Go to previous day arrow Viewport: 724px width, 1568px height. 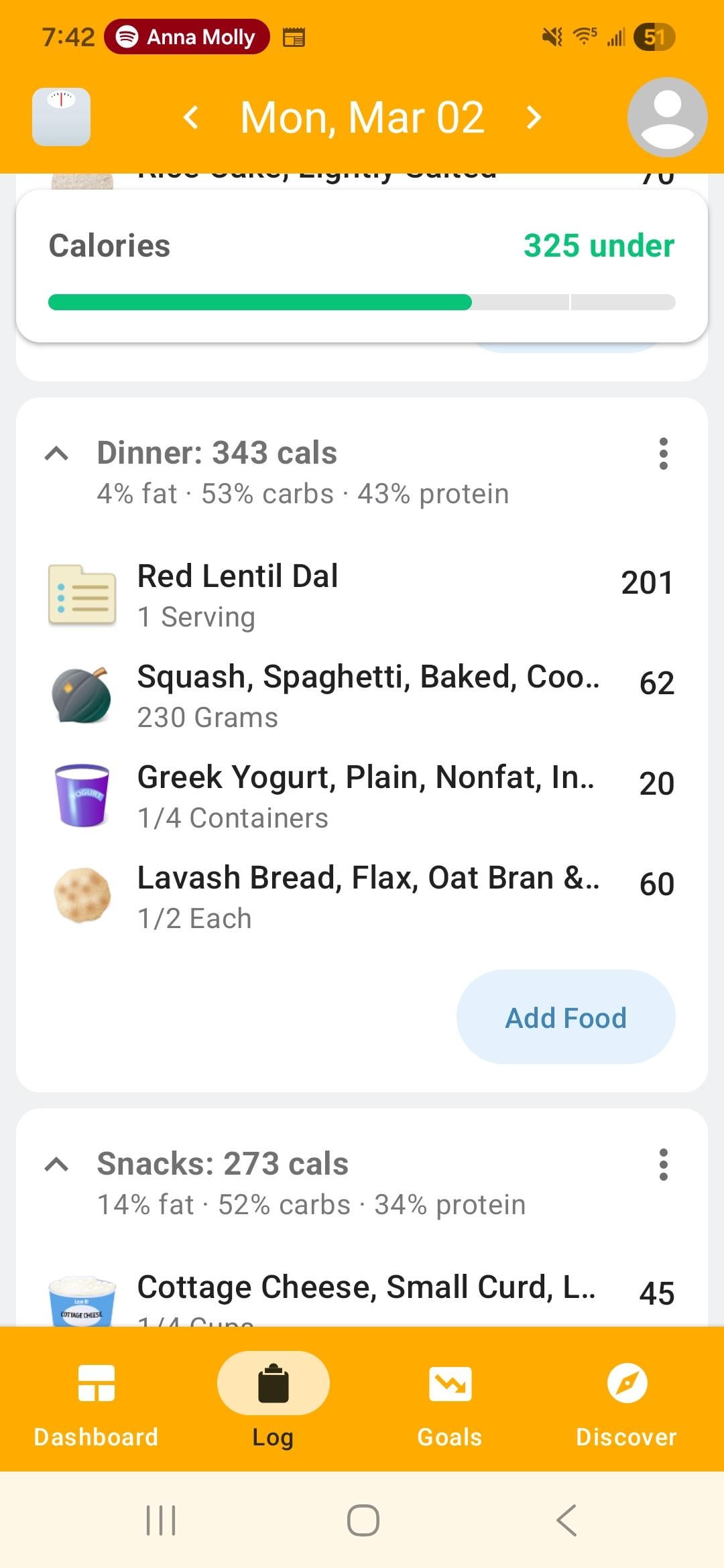tap(191, 118)
